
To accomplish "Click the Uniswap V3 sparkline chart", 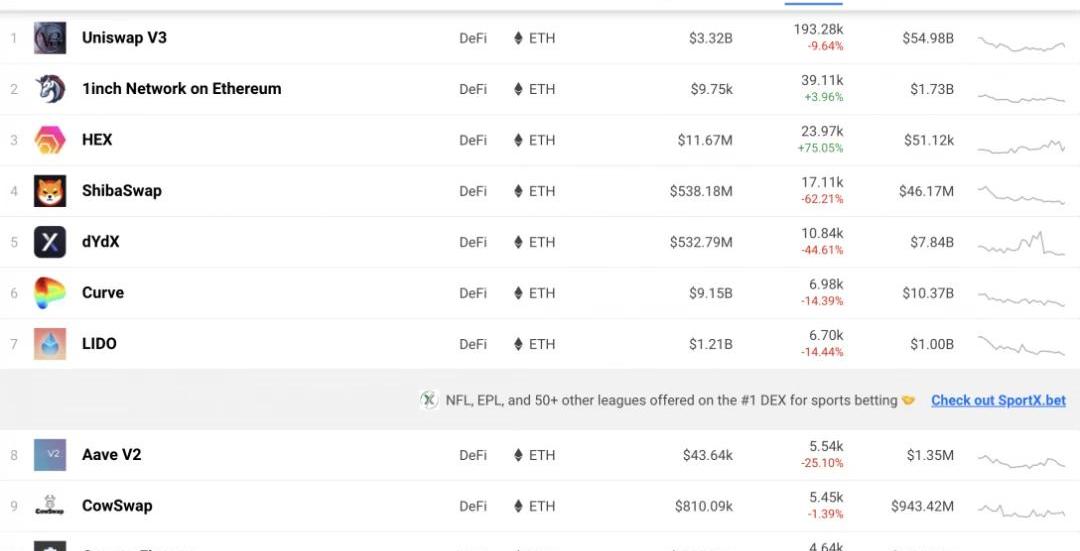I will (1021, 44).
